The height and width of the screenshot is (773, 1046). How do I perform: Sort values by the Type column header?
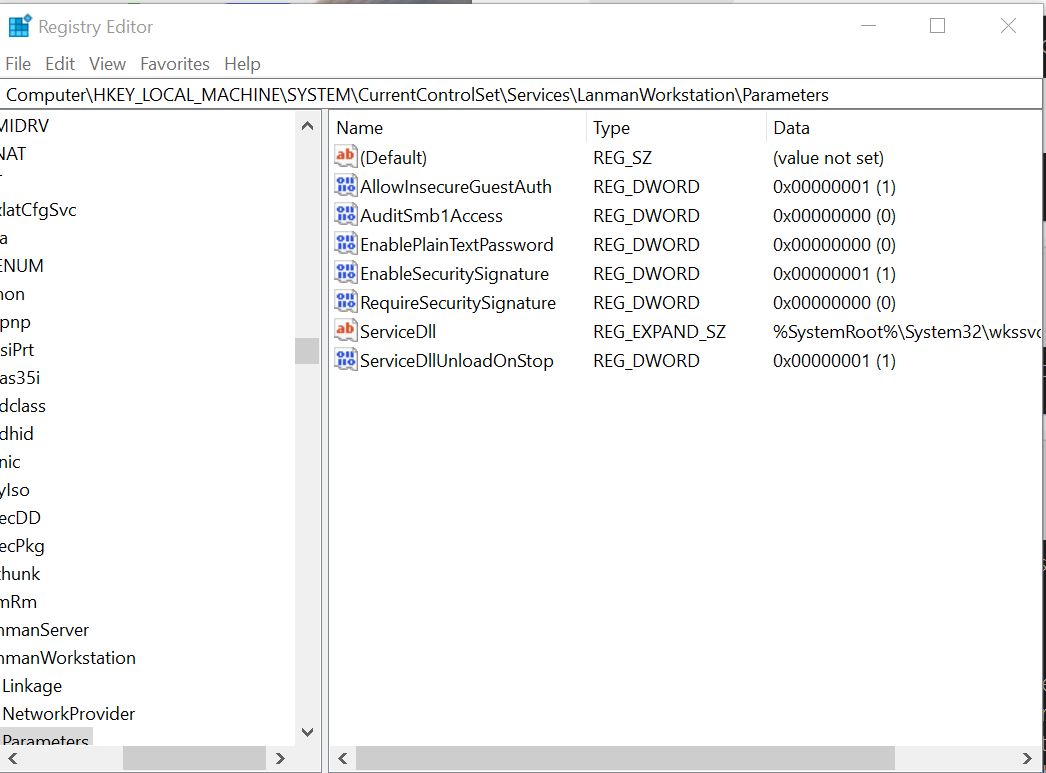(x=612, y=128)
